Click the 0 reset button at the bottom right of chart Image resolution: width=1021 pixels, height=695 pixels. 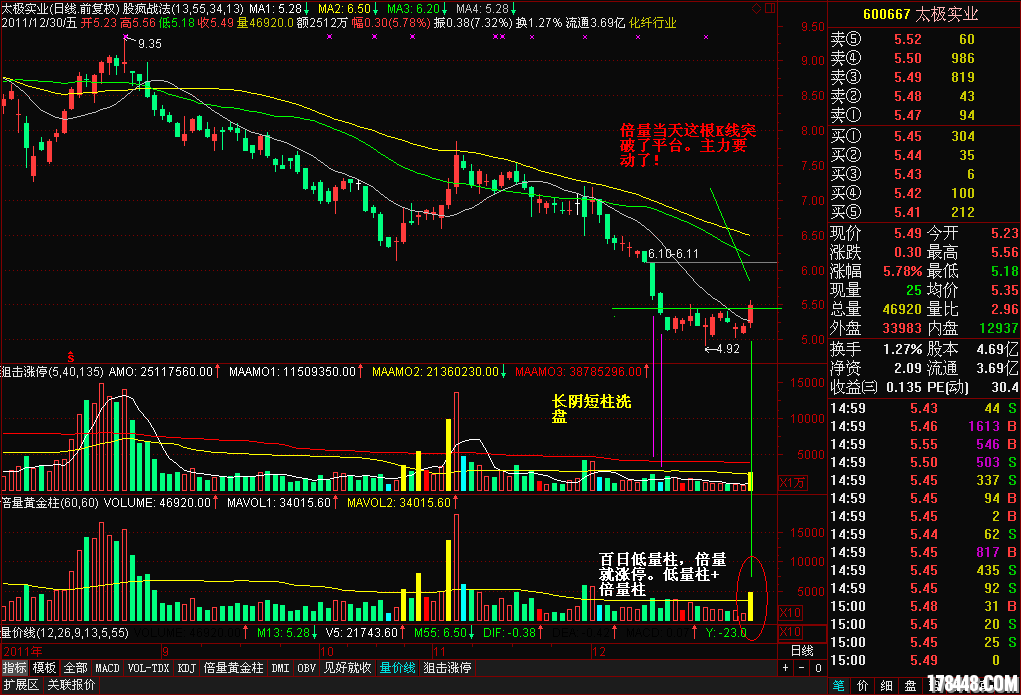pos(817,667)
